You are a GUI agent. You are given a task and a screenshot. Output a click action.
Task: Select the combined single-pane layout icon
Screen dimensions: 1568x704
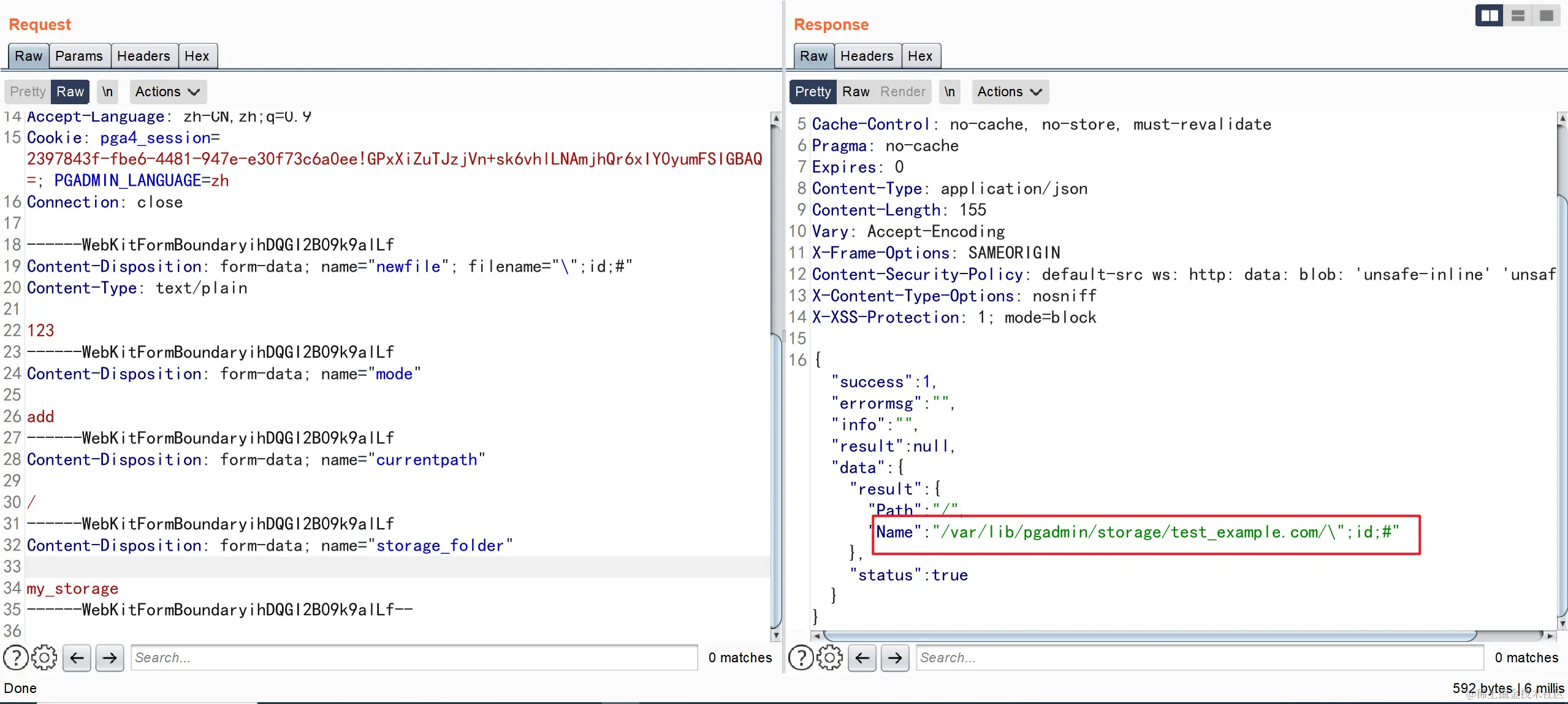point(1546,15)
